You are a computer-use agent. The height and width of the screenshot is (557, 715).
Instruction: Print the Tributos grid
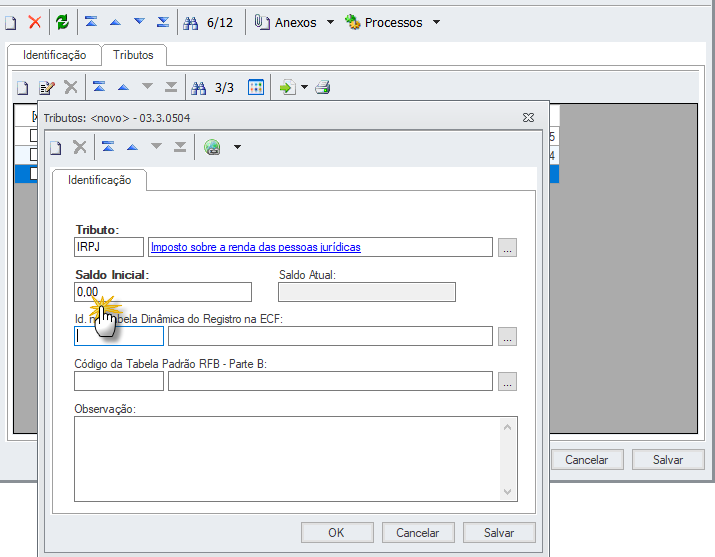pos(323,87)
